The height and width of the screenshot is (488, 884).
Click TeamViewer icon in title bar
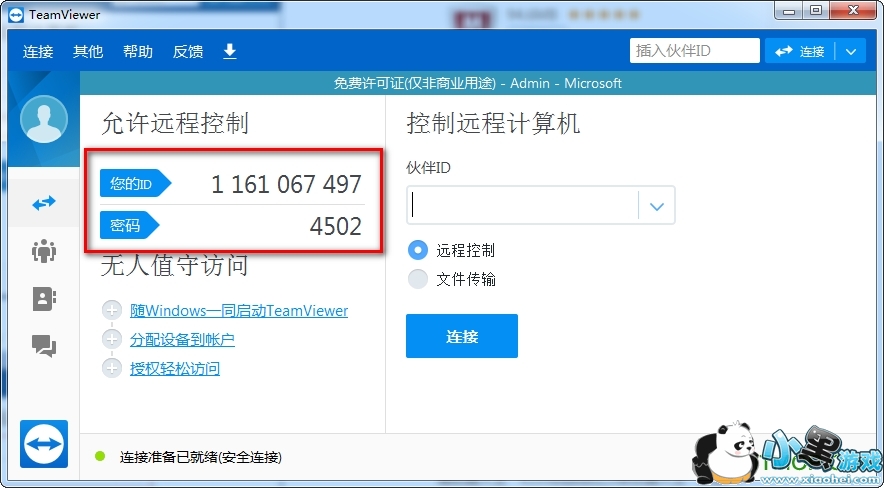[16, 15]
